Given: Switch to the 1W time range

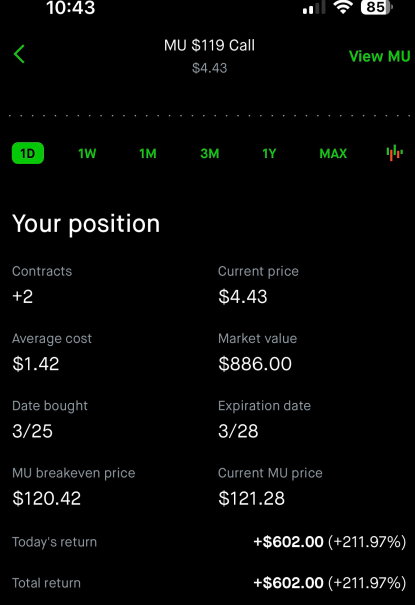Looking at the screenshot, I should (87, 154).
